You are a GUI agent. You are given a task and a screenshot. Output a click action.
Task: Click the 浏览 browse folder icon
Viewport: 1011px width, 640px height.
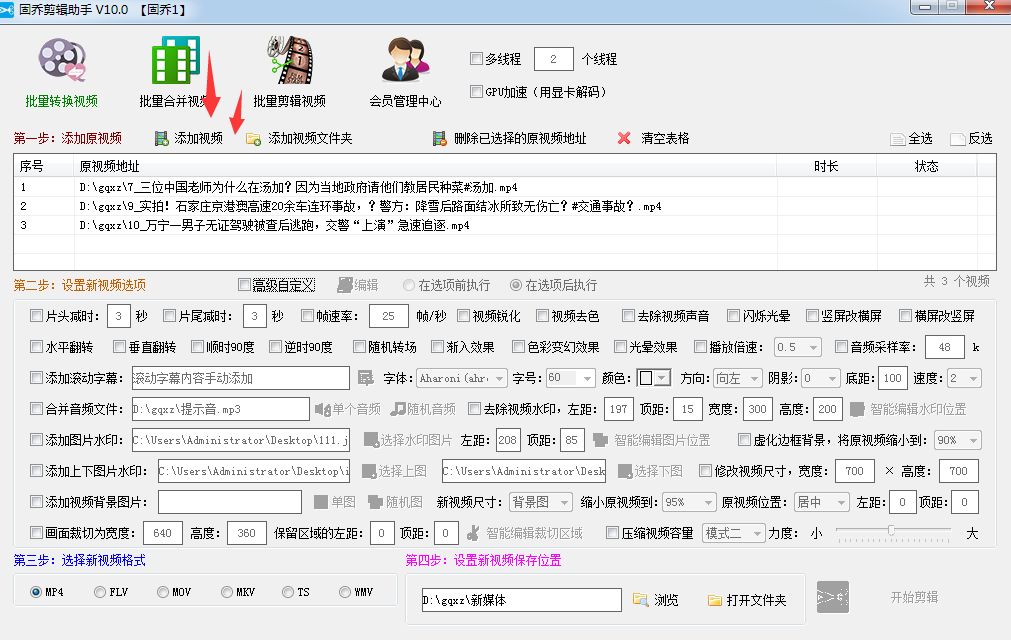pos(640,600)
